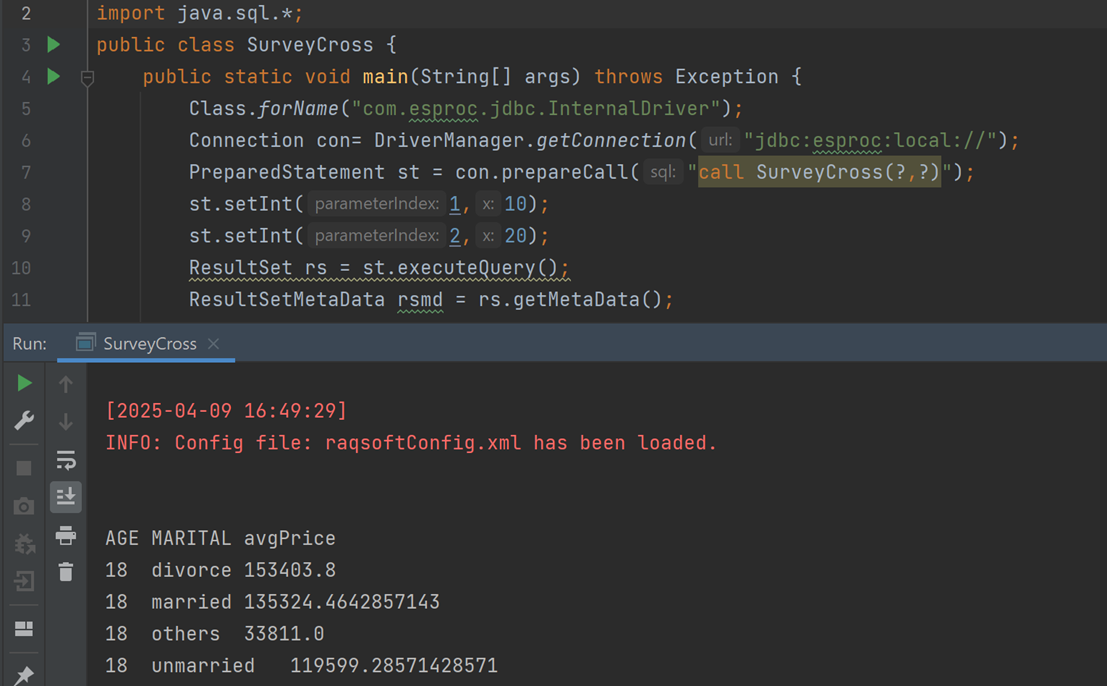
Task: Open run gutter menu for main method
Action: pos(54,77)
